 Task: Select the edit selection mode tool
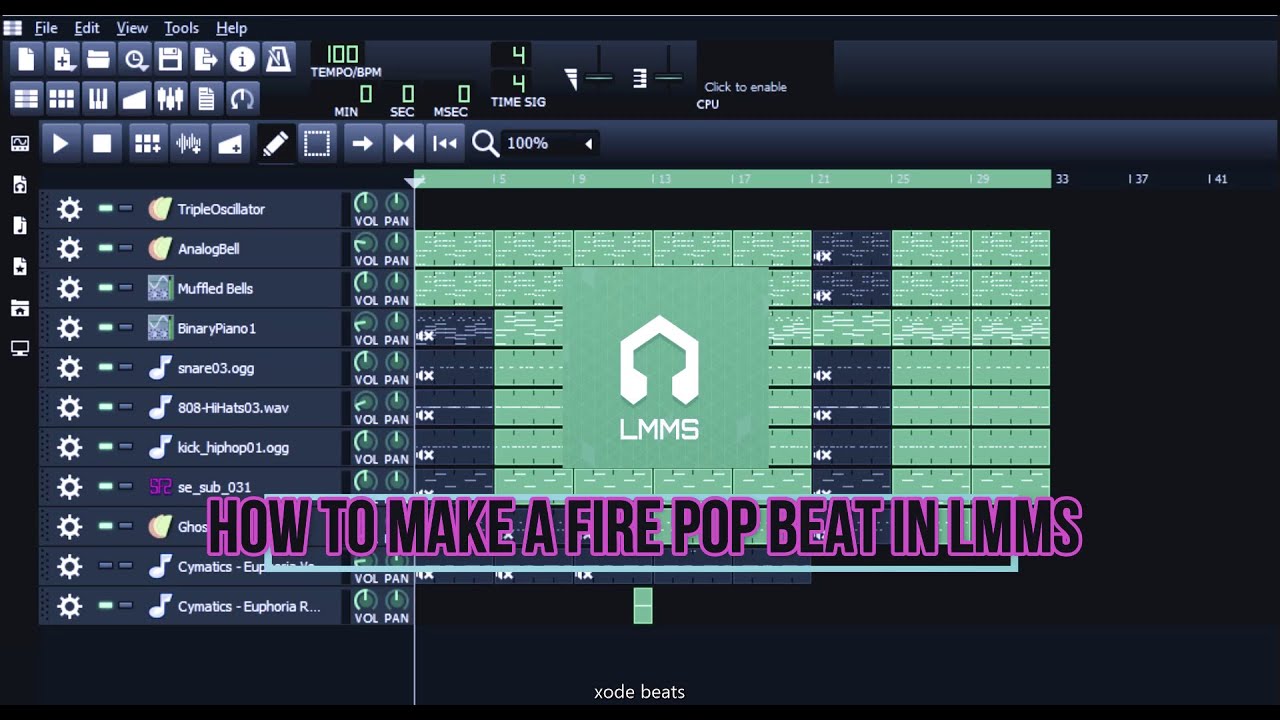pyautogui.click(x=317, y=144)
